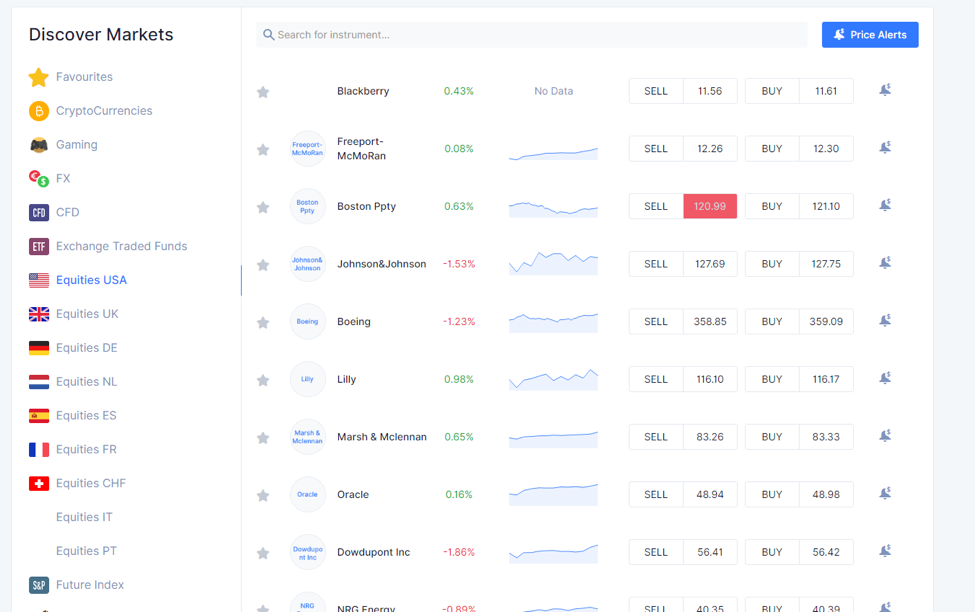Image resolution: width=975 pixels, height=612 pixels.
Task: Open Favourites category with star icon
Action: coord(39,77)
